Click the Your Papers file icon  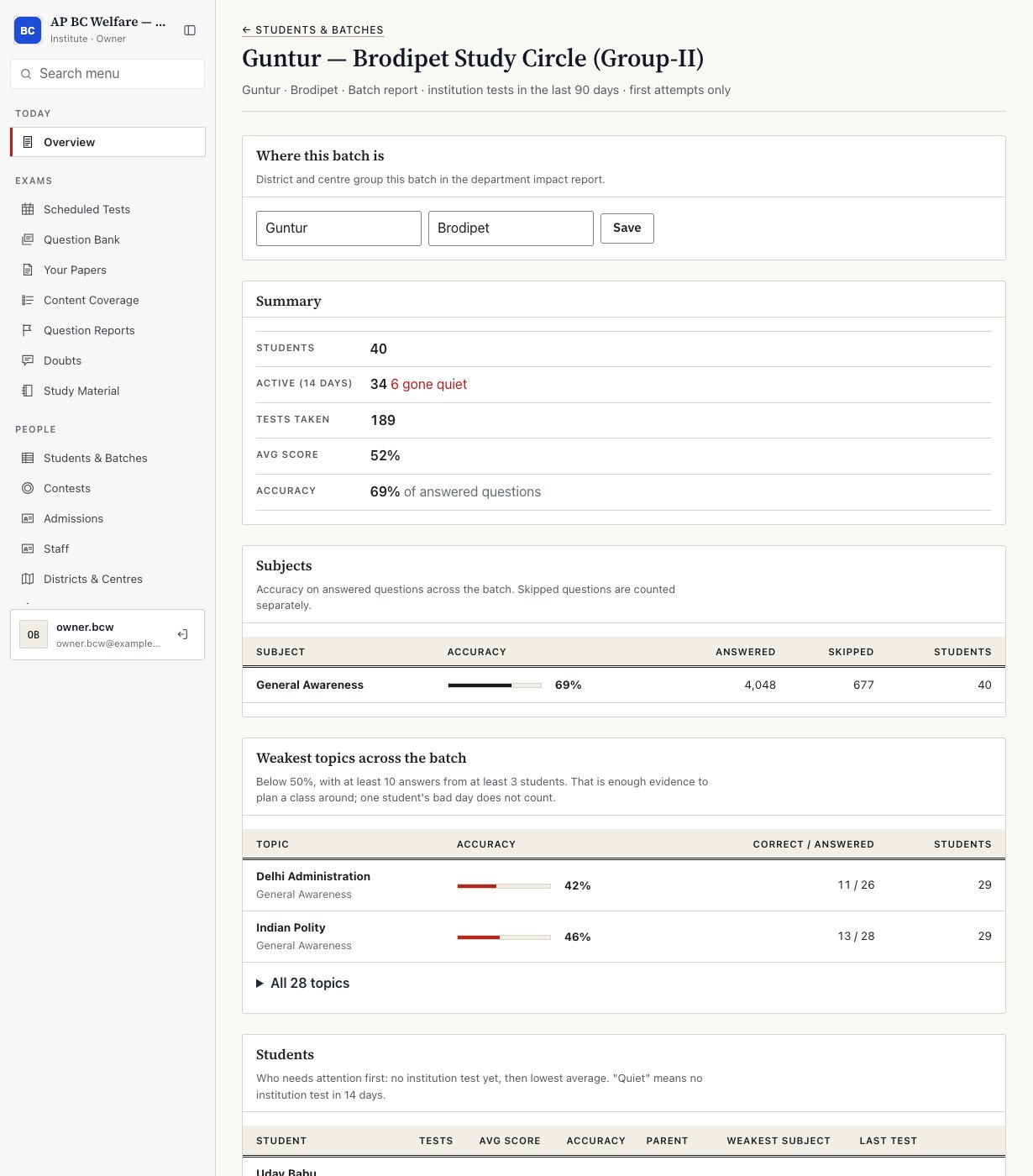tap(28, 270)
